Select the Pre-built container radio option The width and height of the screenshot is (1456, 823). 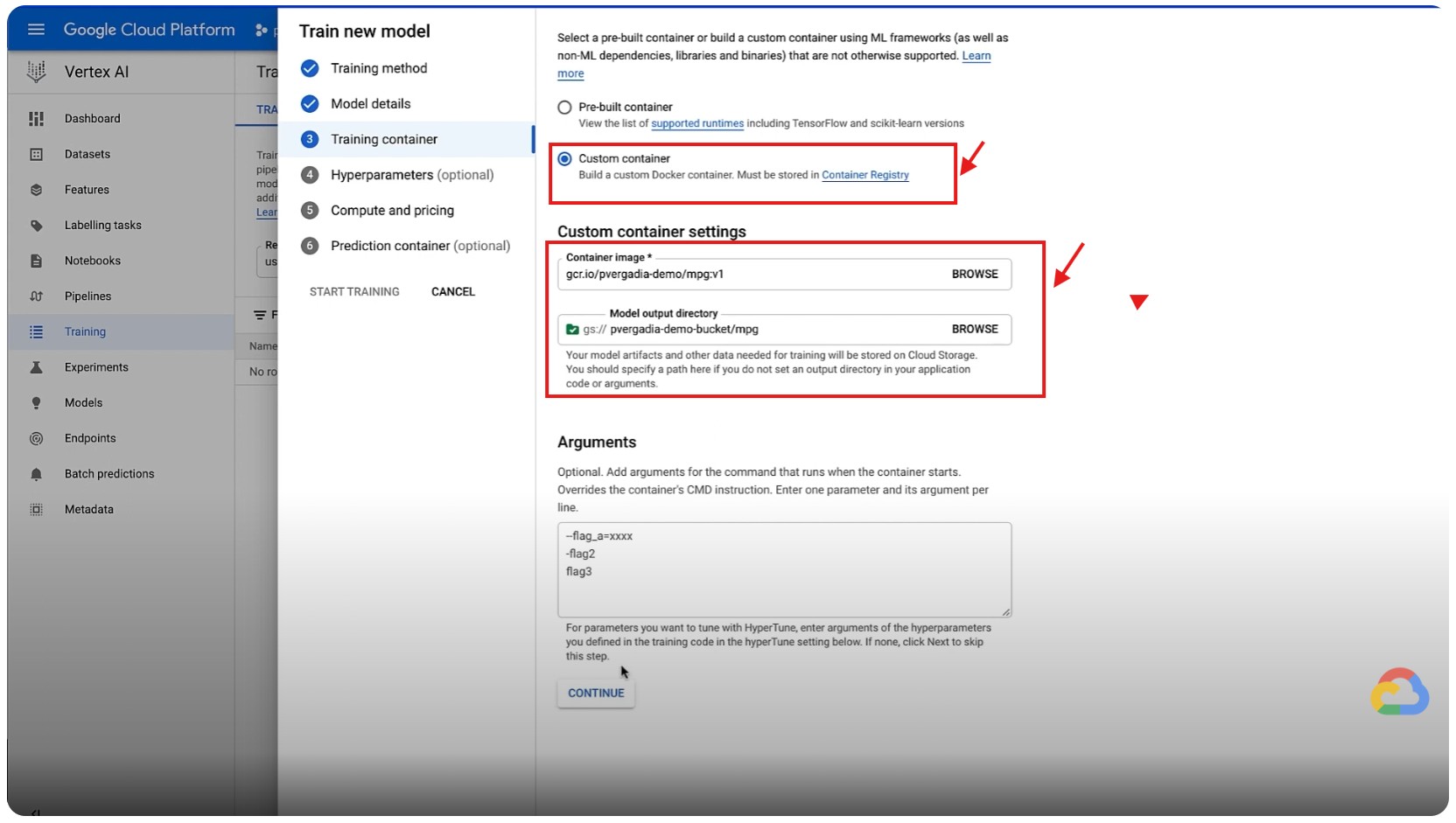coord(564,108)
